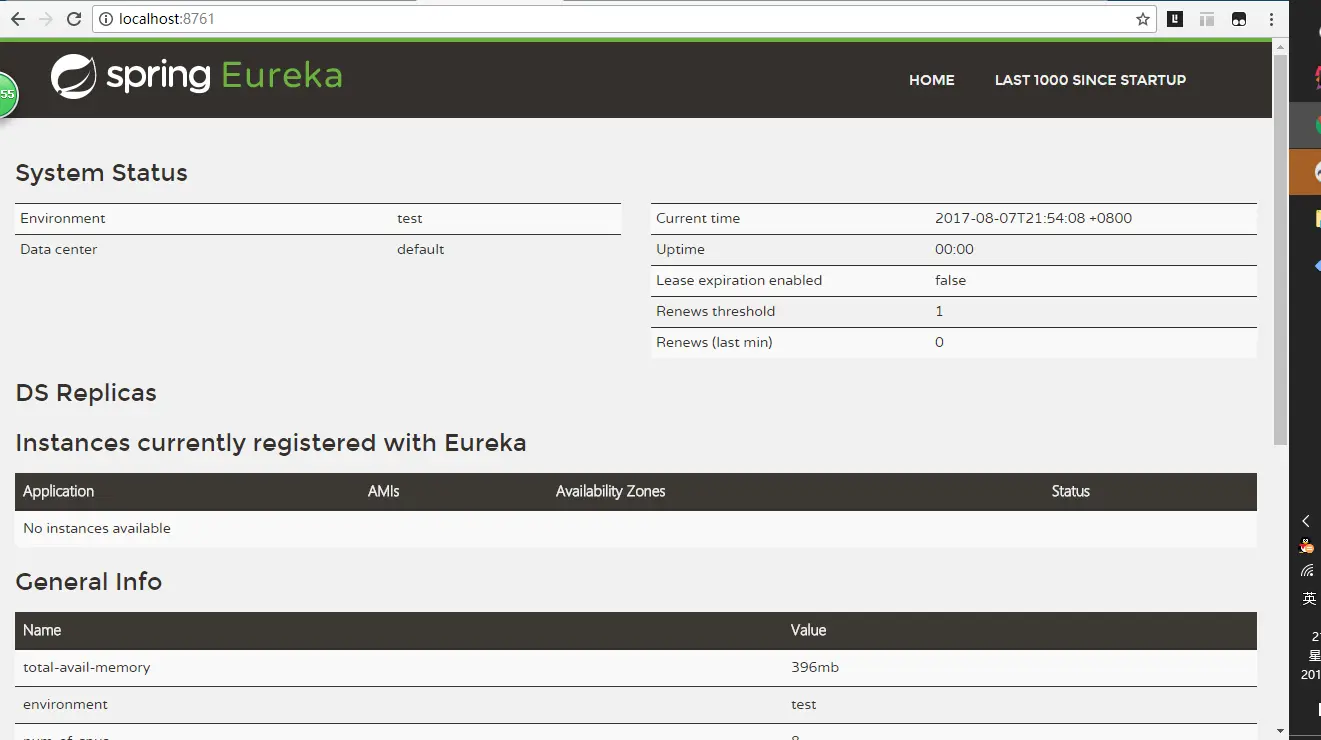Image resolution: width=1321 pixels, height=740 pixels.
Task: Click the General Info heading
Action: [x=89, y=582]
